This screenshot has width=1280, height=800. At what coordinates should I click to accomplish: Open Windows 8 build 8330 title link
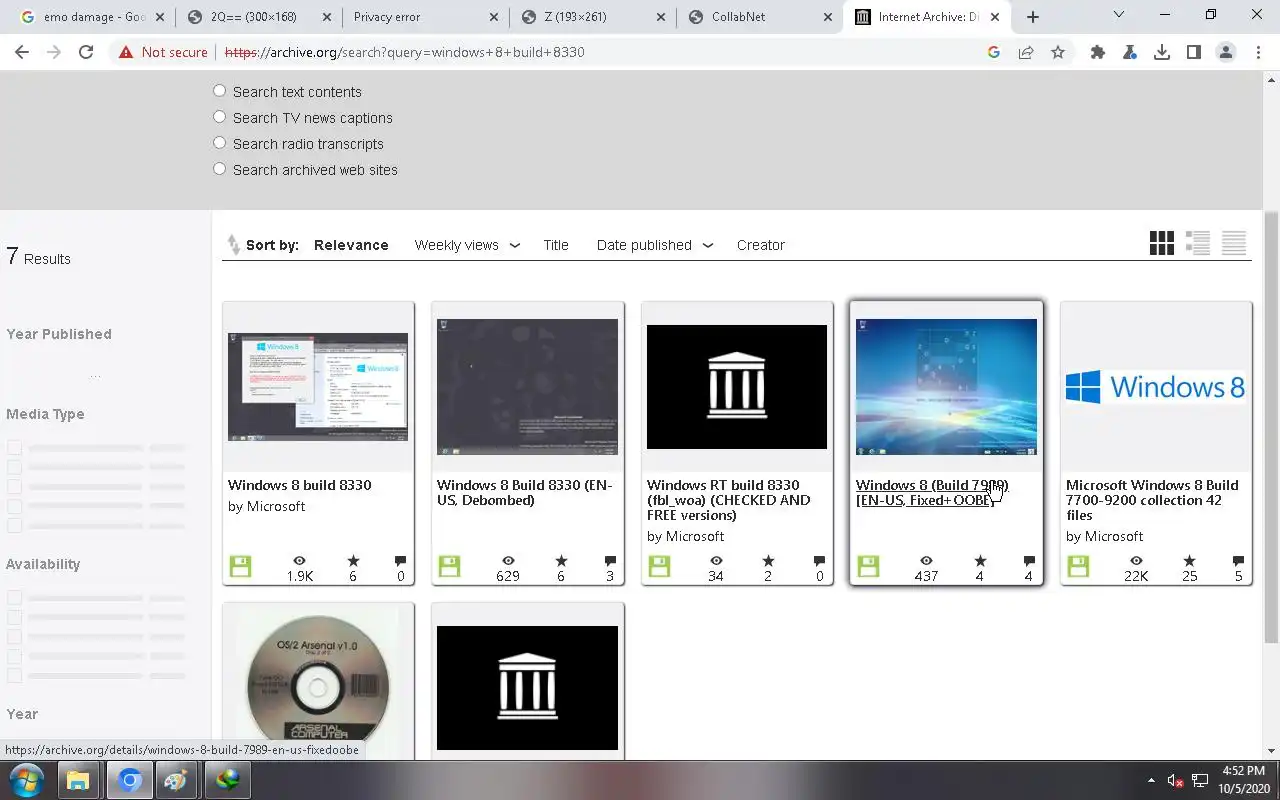pyautogui.click(x=300, y=485)
